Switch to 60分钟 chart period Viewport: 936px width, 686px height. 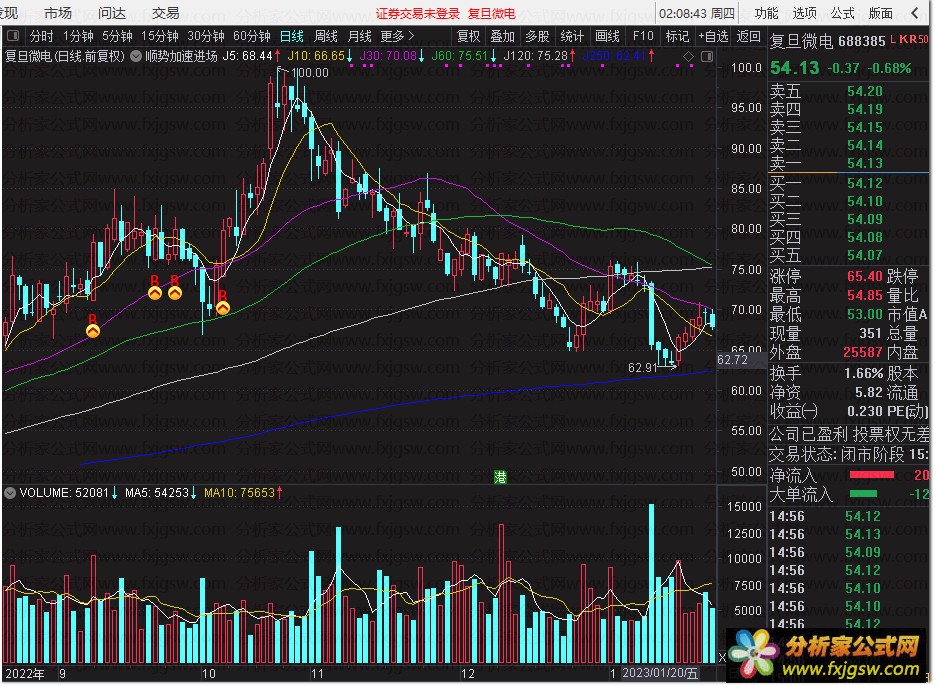pyautogui.click(x=252, y=36)
